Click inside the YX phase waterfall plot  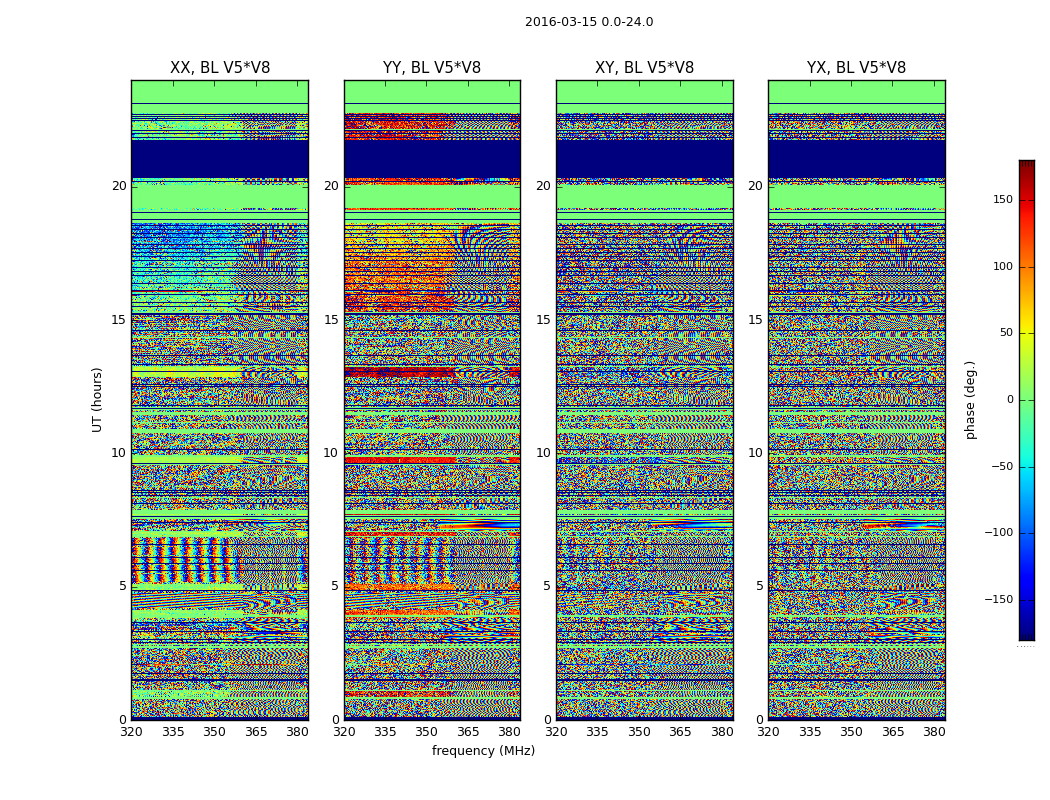click(x=856, y=400)
